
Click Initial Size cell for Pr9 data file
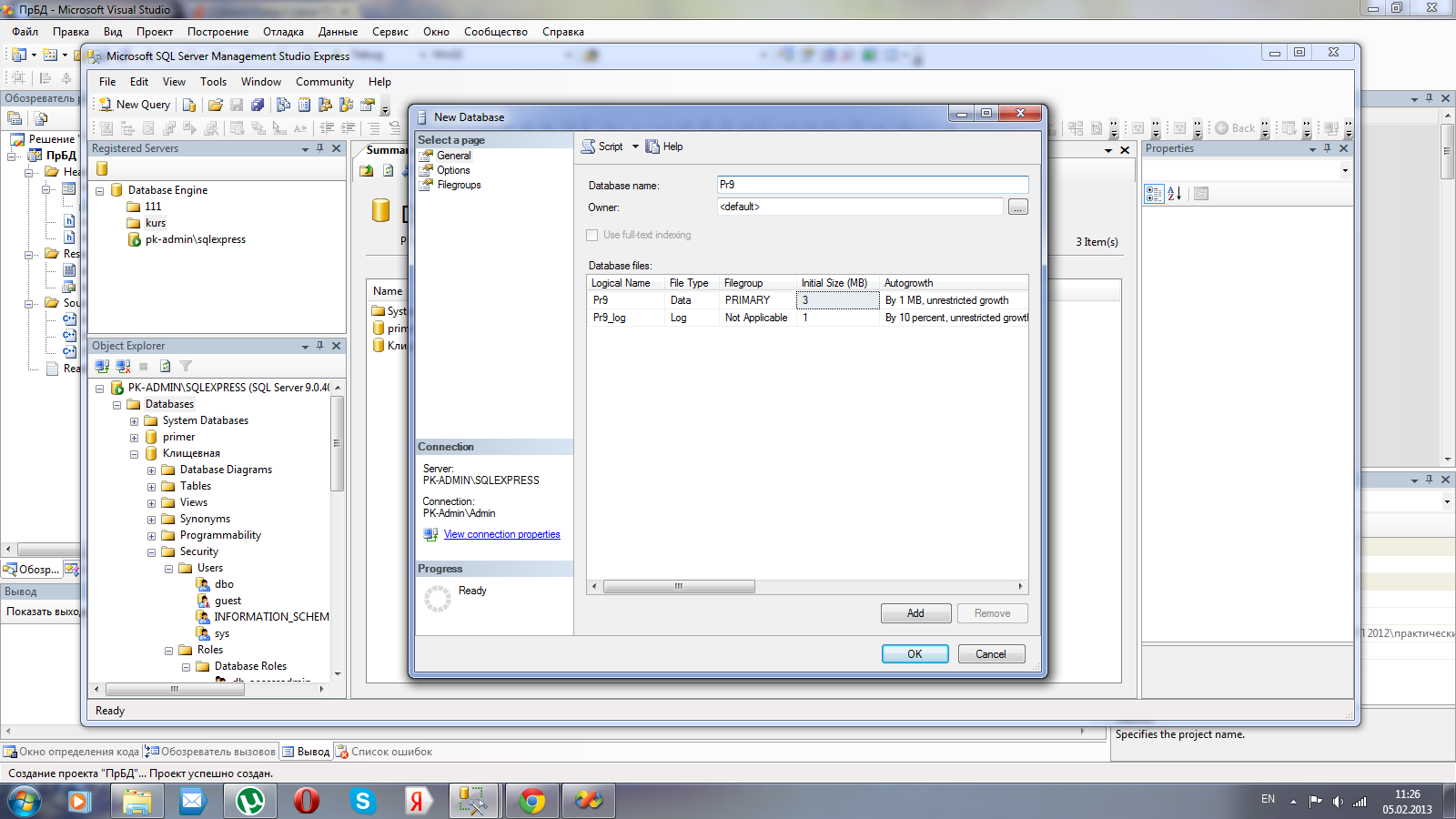837,300
